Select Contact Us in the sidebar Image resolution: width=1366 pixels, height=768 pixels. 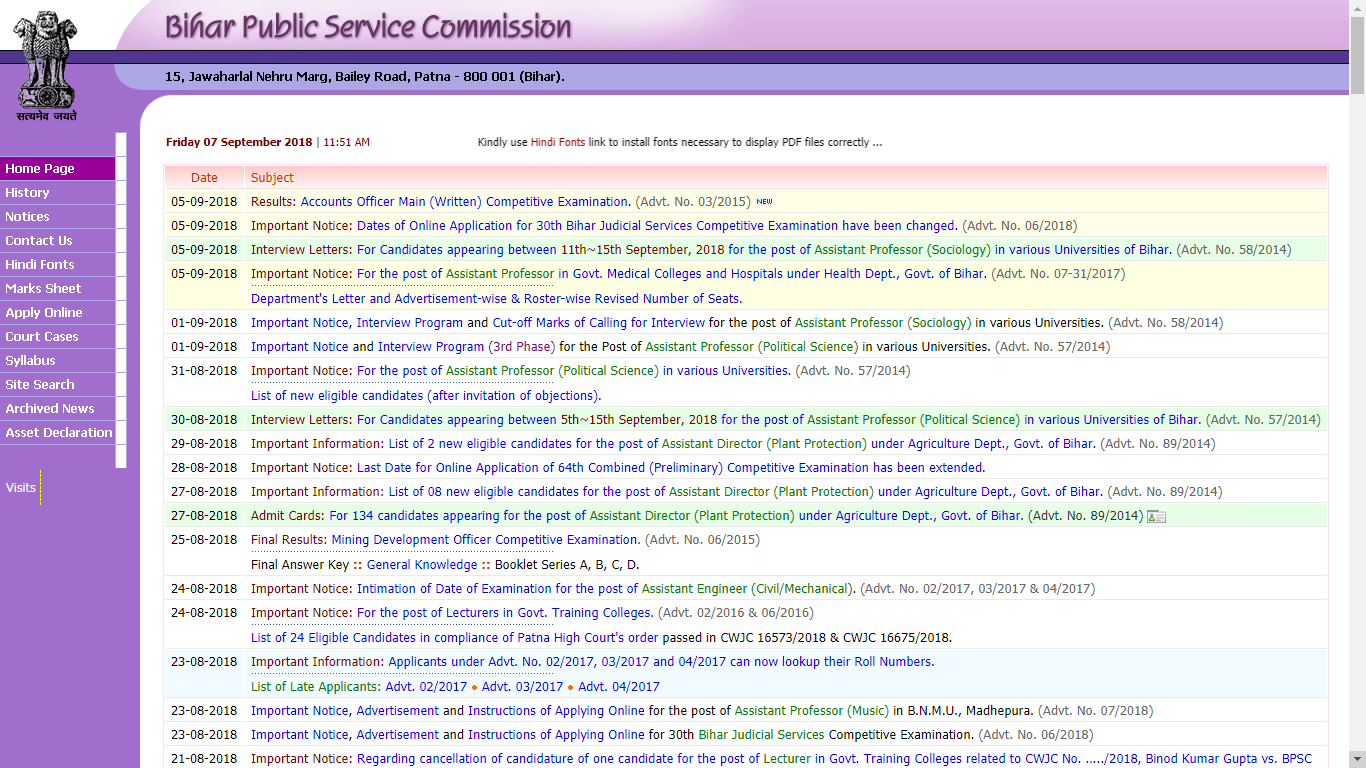pyautogui.click(x=58, y=241)
